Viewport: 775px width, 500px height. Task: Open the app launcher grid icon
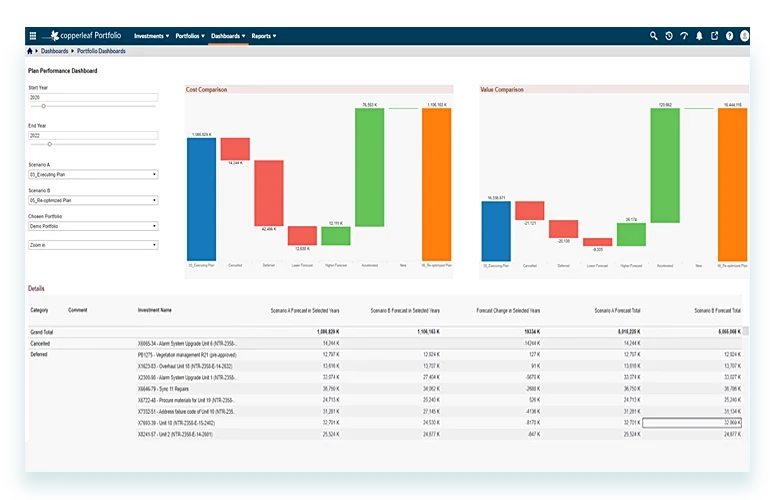(33, 36)
